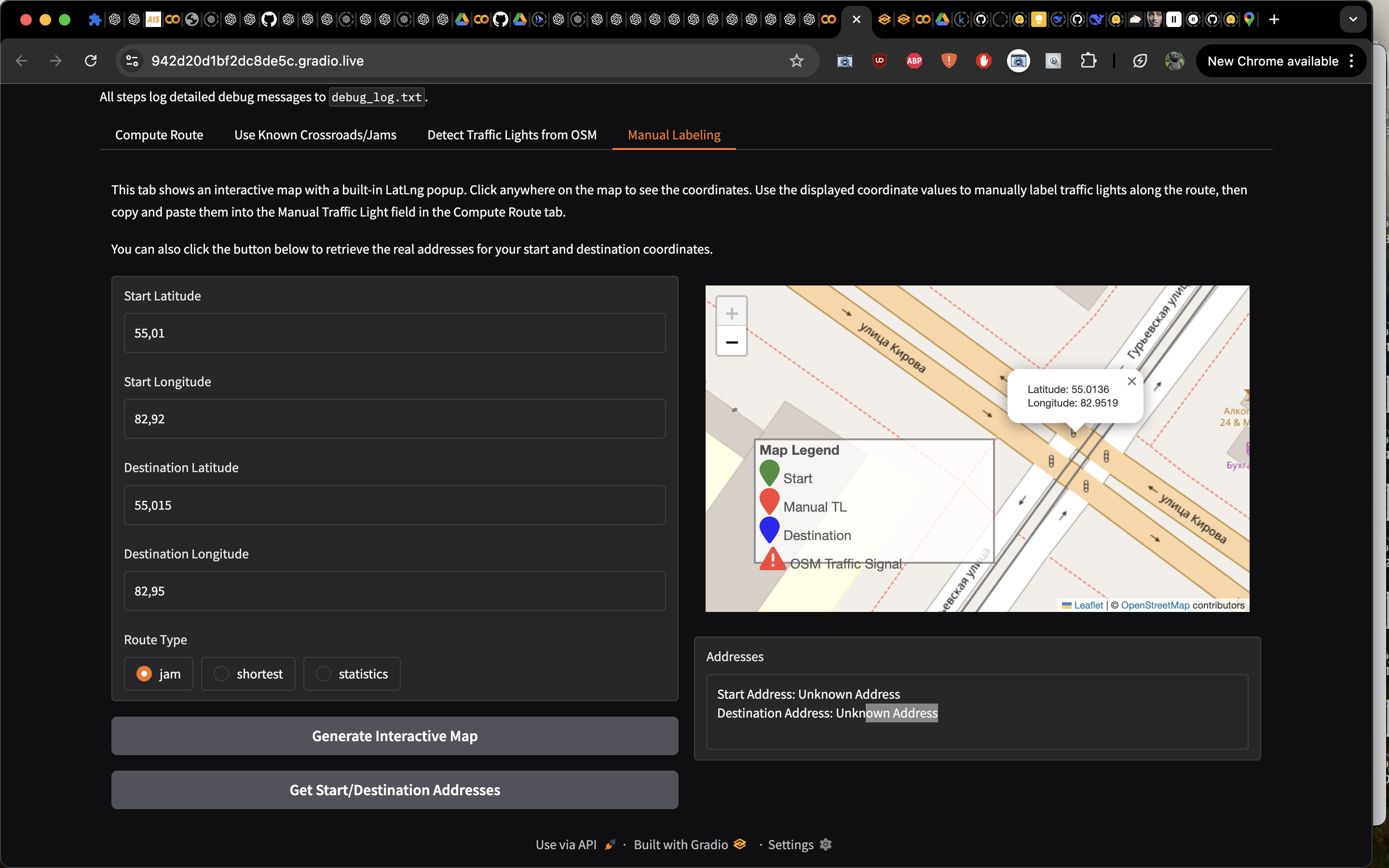Screen dimensions: 1389x868
Task: Focus the Destination Latitude field
Action: (x=395, y=505)
